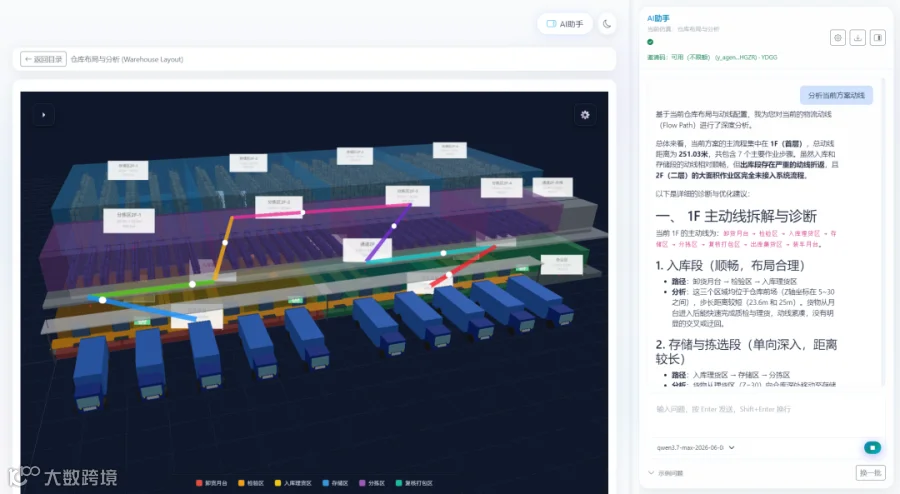Select blue 存储区 legend item
The width and height of the screenshot is (900, 494).
click(335, 483)
